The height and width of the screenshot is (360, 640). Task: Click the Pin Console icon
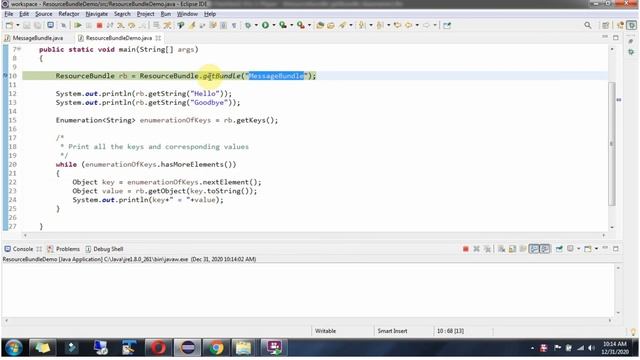pyautogui.click(x=559, y=249)
